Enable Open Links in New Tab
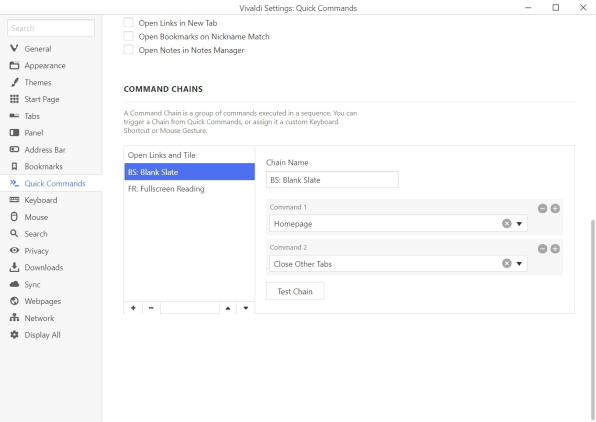 [128, 23]
